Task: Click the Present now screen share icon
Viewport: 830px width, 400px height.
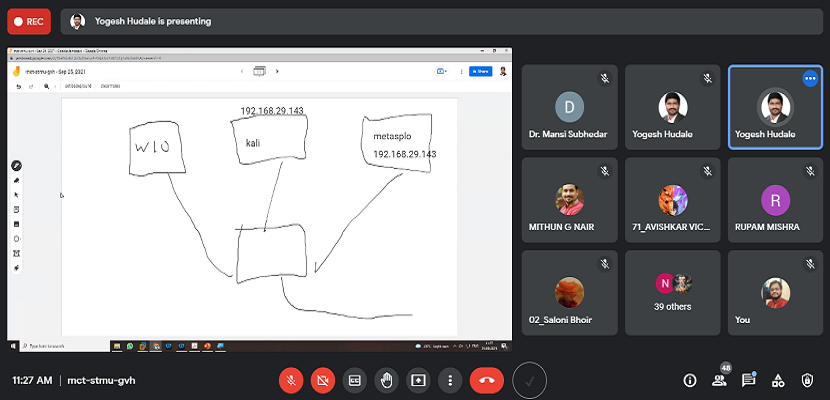Action: [x=418, y=380]
